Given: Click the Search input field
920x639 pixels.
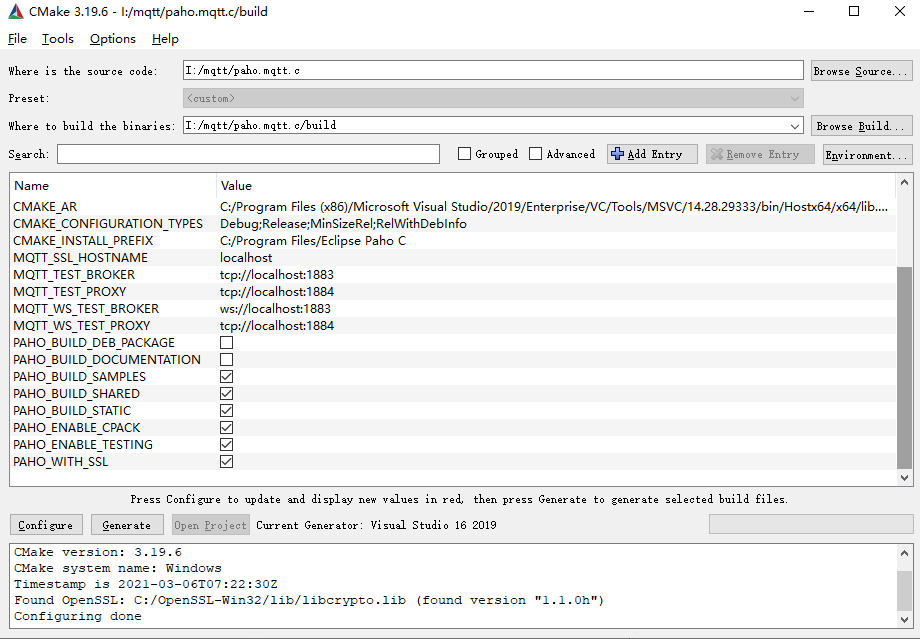Looking at the screenshot, I should click(248, 154).
